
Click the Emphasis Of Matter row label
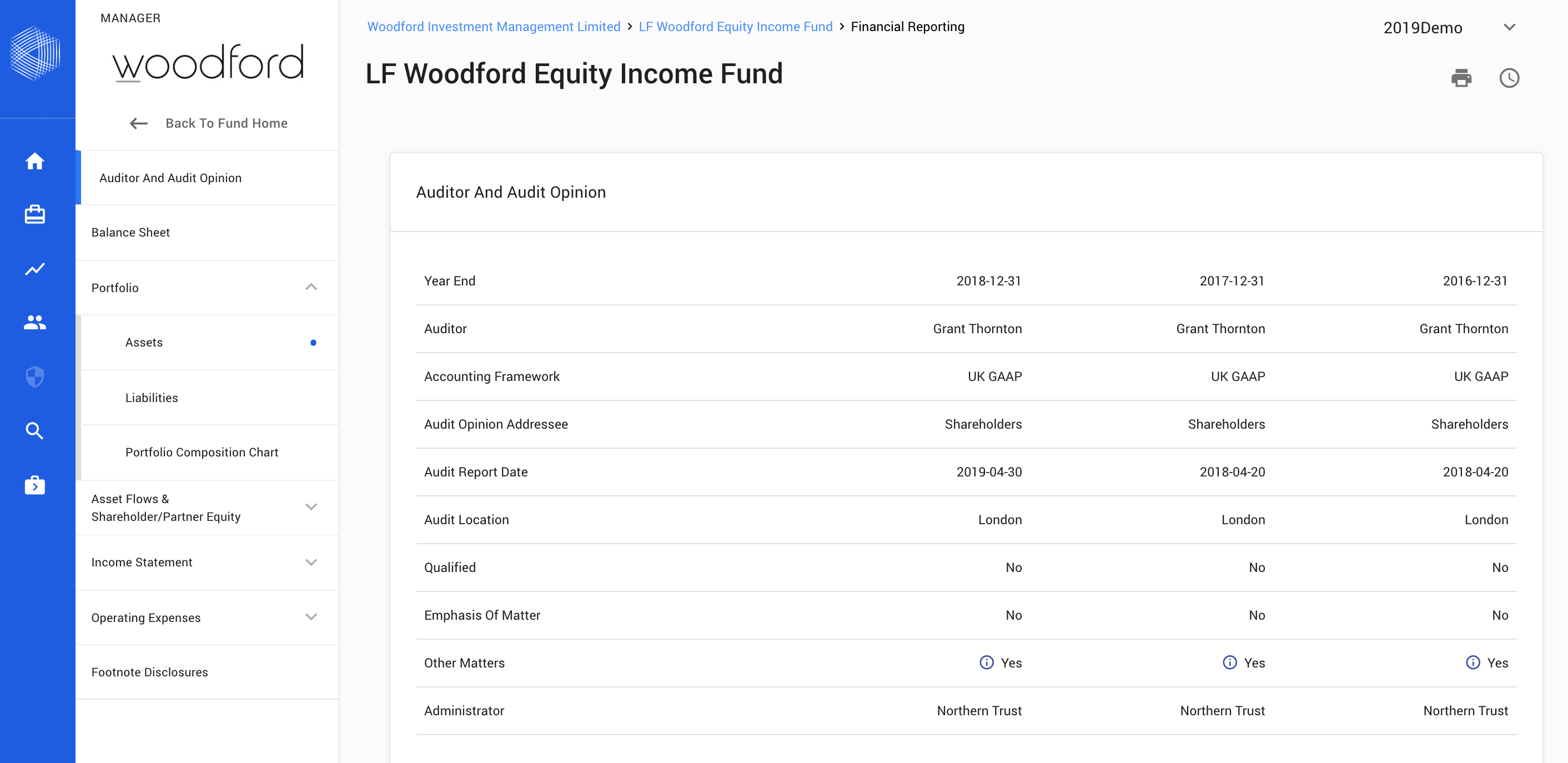click(x=482, y=615)
